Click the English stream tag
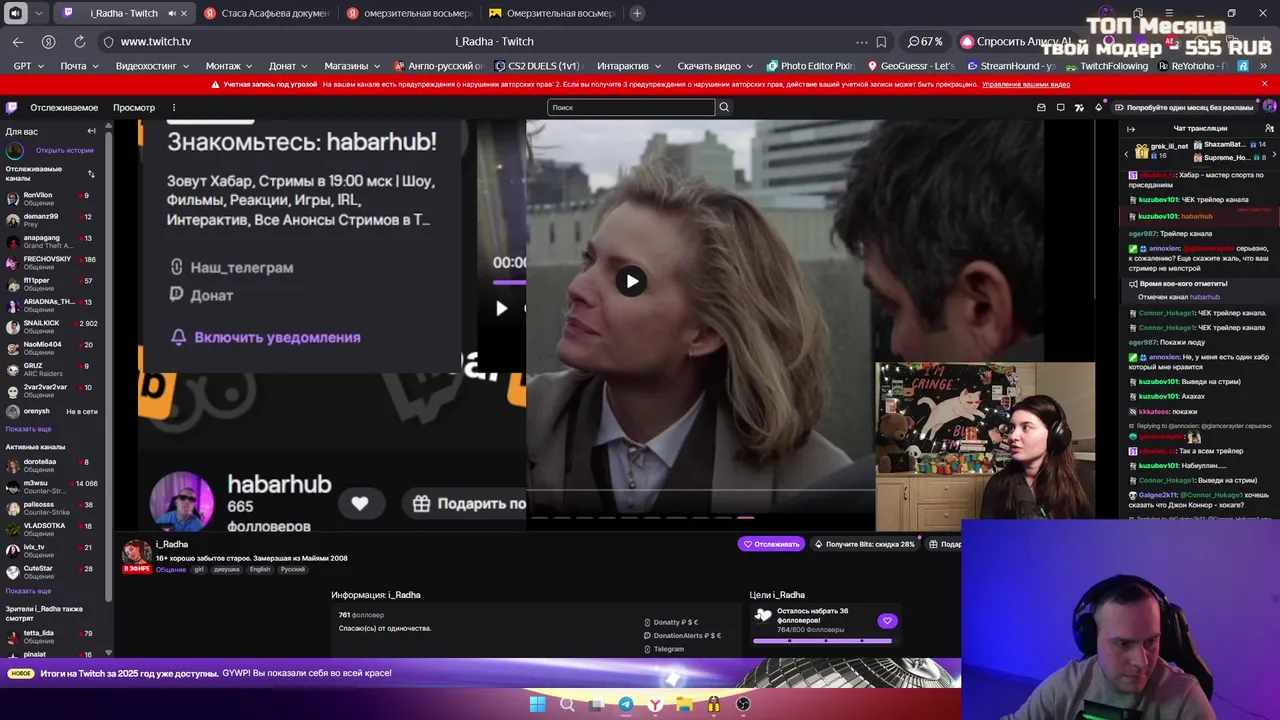Screen dimensions: 1280x720 [x=260, y=569]
